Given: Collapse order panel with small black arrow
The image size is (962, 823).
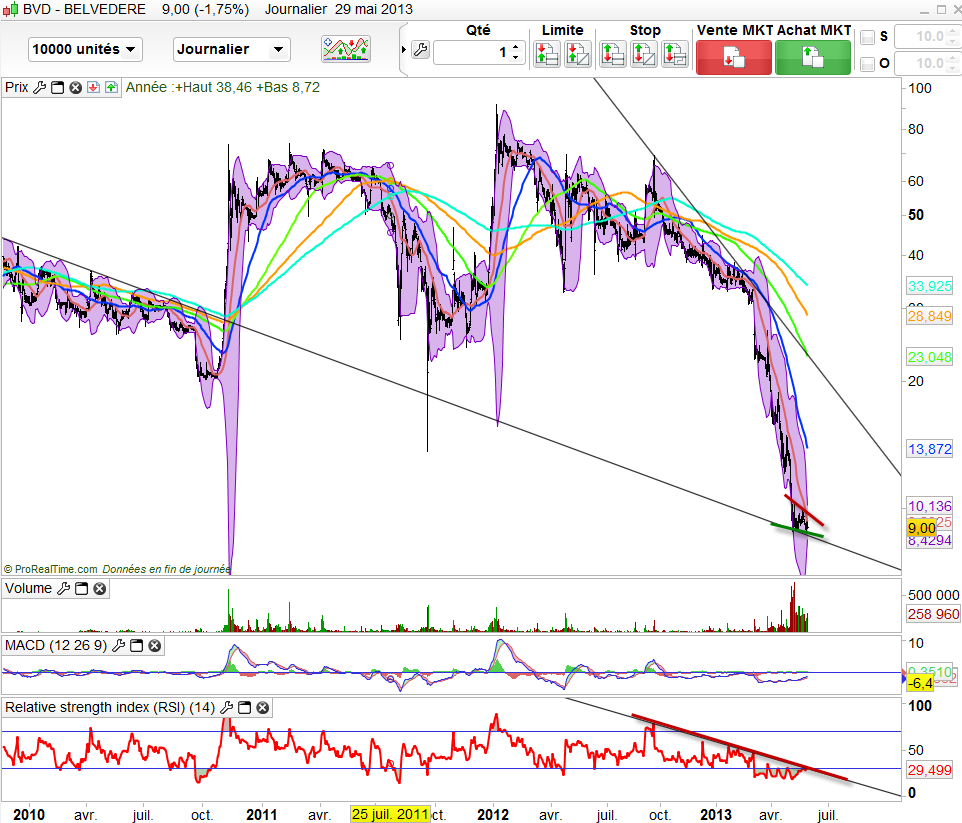Looking at the screenshot, I should [x=404, y=50].
